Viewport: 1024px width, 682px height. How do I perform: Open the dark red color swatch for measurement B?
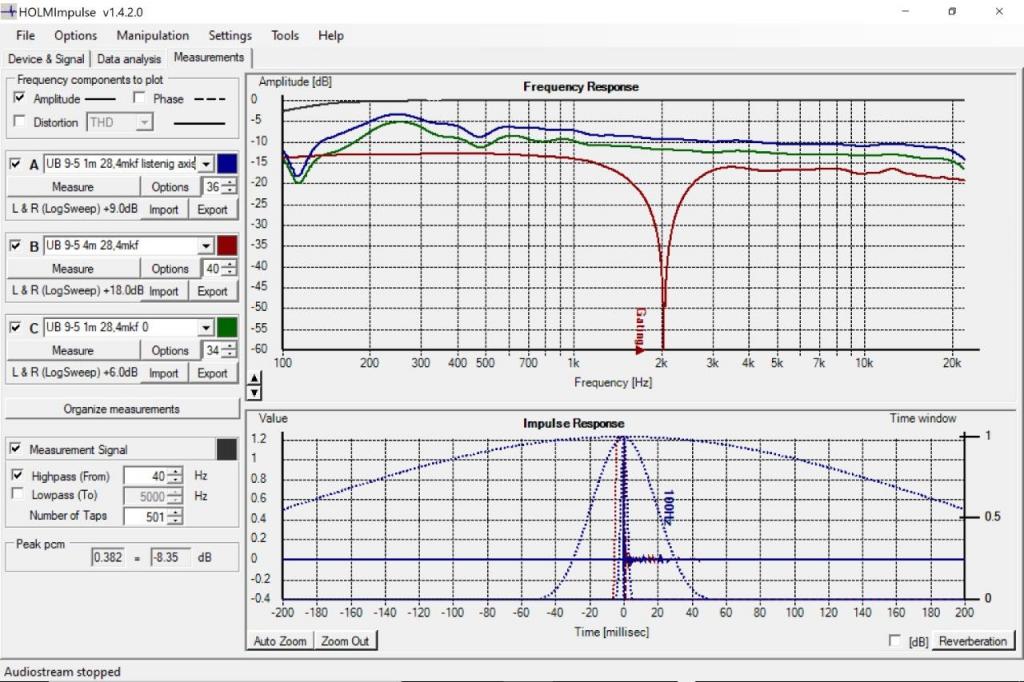[x=227, y=246]
